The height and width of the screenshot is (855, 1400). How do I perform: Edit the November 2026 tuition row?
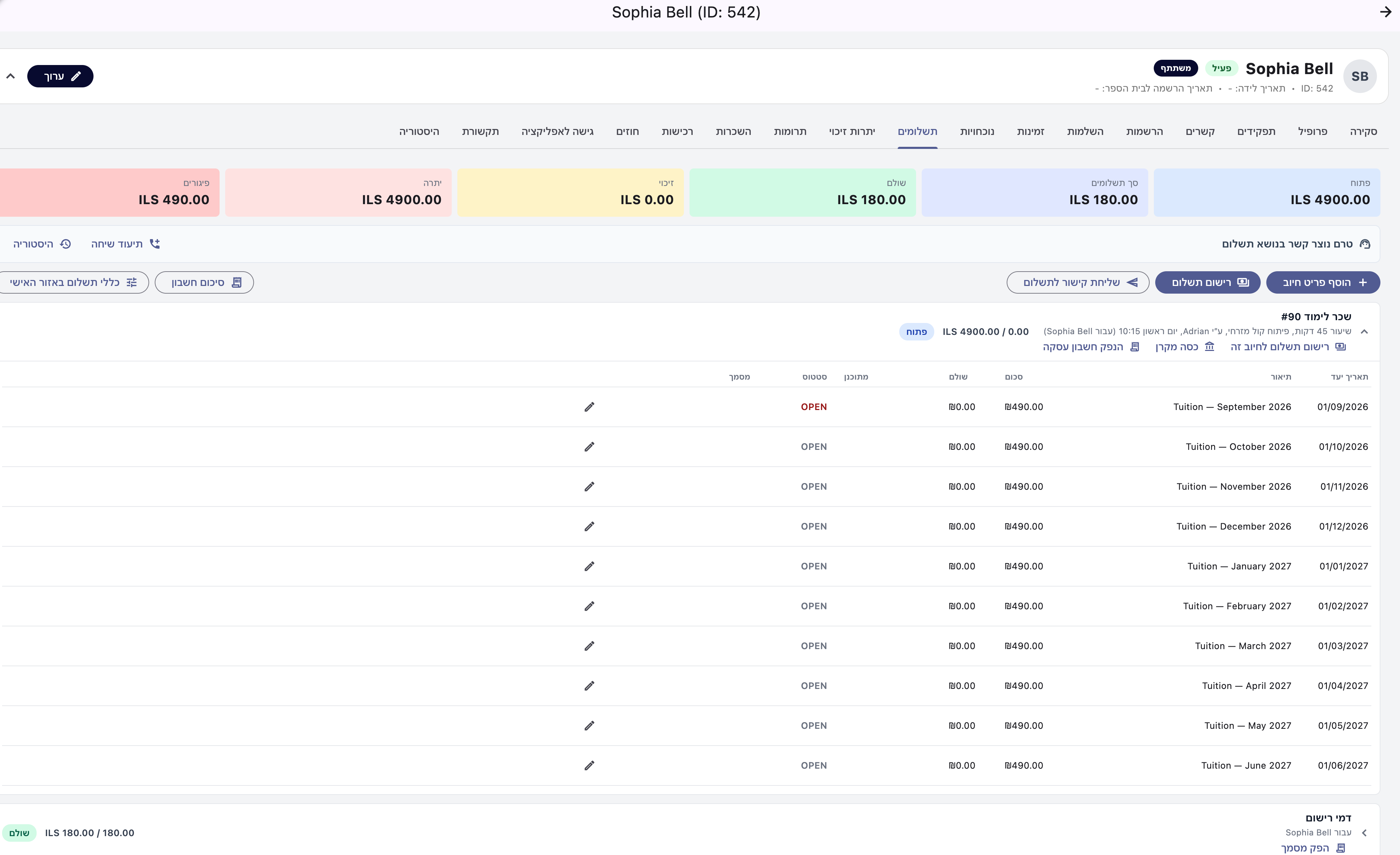tap(589, 486)
